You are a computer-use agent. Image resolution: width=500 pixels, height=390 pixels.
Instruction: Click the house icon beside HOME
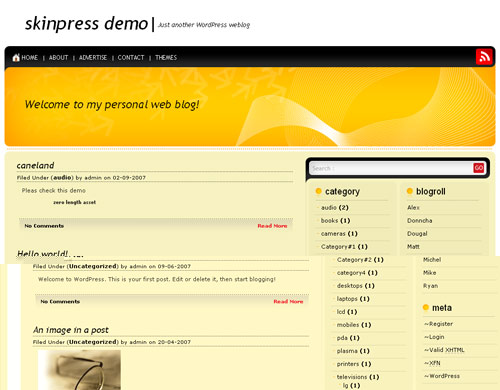click(x=16, y=57)
